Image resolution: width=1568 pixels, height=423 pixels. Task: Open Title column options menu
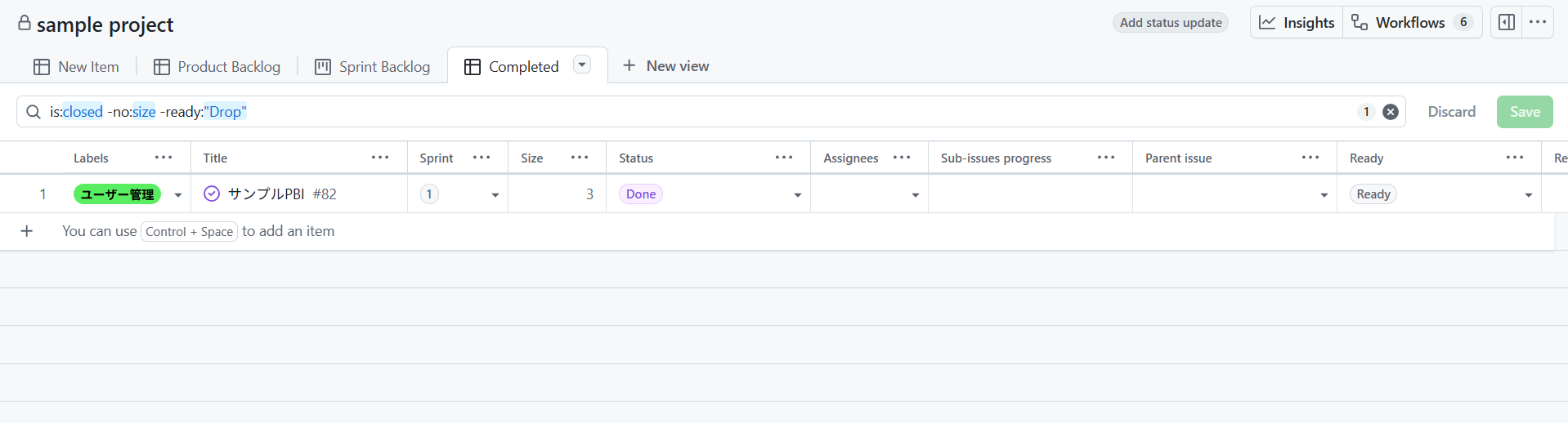(380, 158)
